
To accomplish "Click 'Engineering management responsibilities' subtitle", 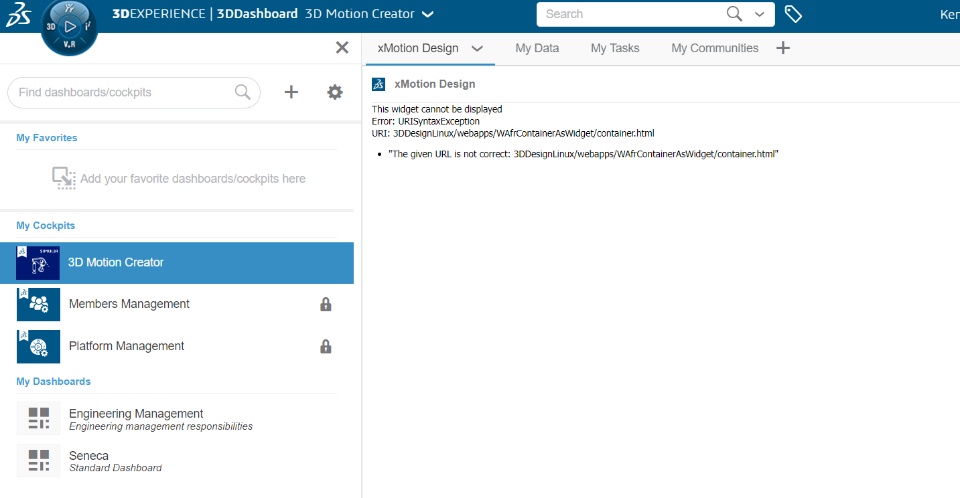I will (x=160, y=426).
